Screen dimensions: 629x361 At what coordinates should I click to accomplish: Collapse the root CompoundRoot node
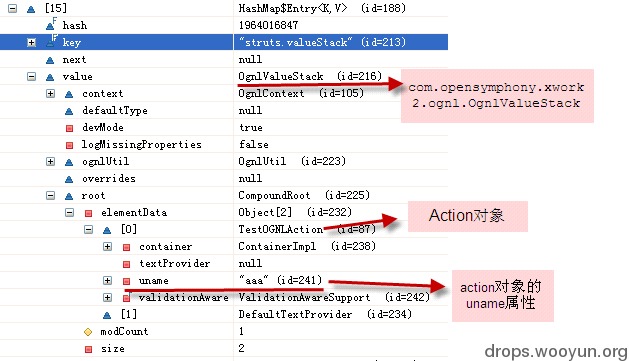click(50, 195)
